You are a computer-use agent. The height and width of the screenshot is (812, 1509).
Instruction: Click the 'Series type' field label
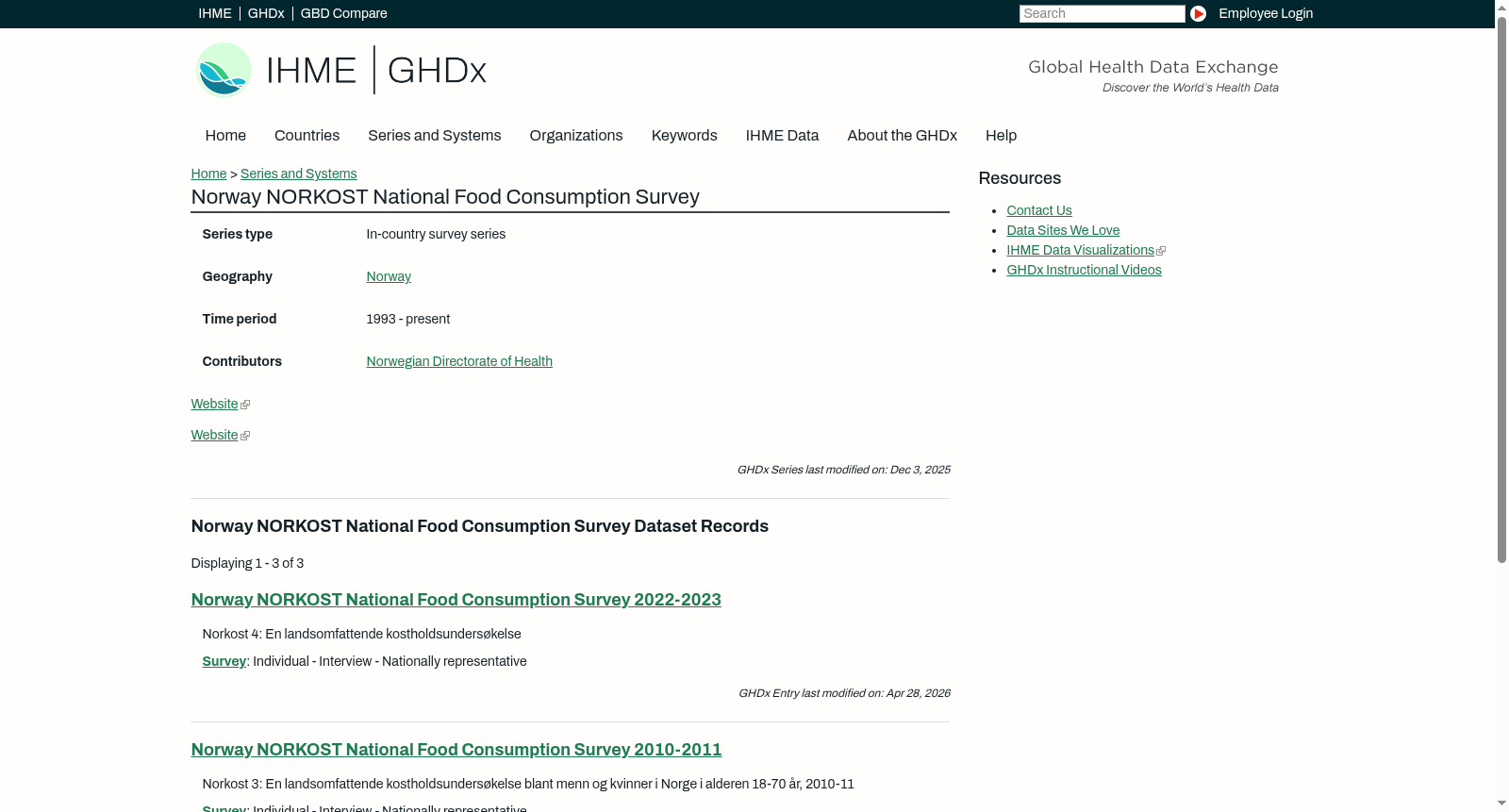pyautogui.click(x=238, y=234)
